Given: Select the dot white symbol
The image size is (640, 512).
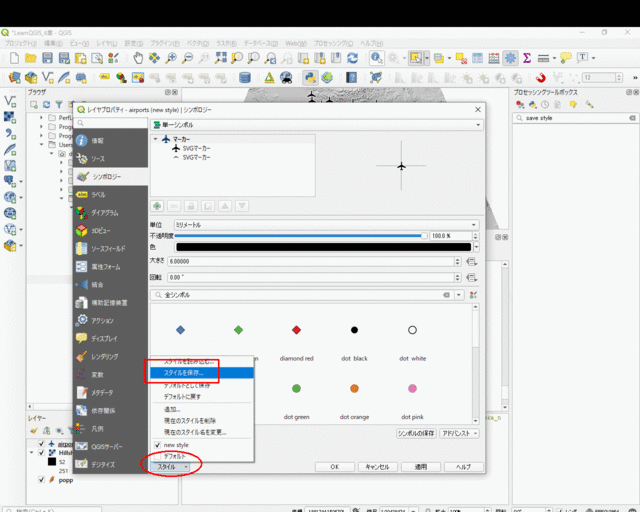Looking at the screenshot, I should tap(412, 330).
